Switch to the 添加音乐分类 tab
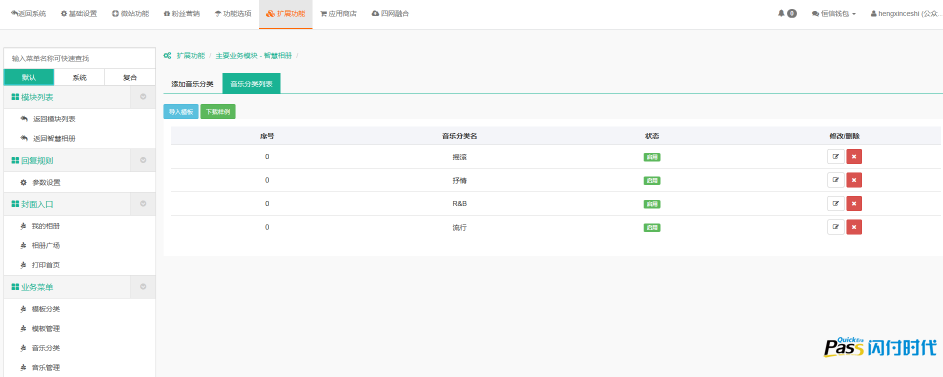Image resolution: width=943 pixels, height=377 pixels. 192,84
